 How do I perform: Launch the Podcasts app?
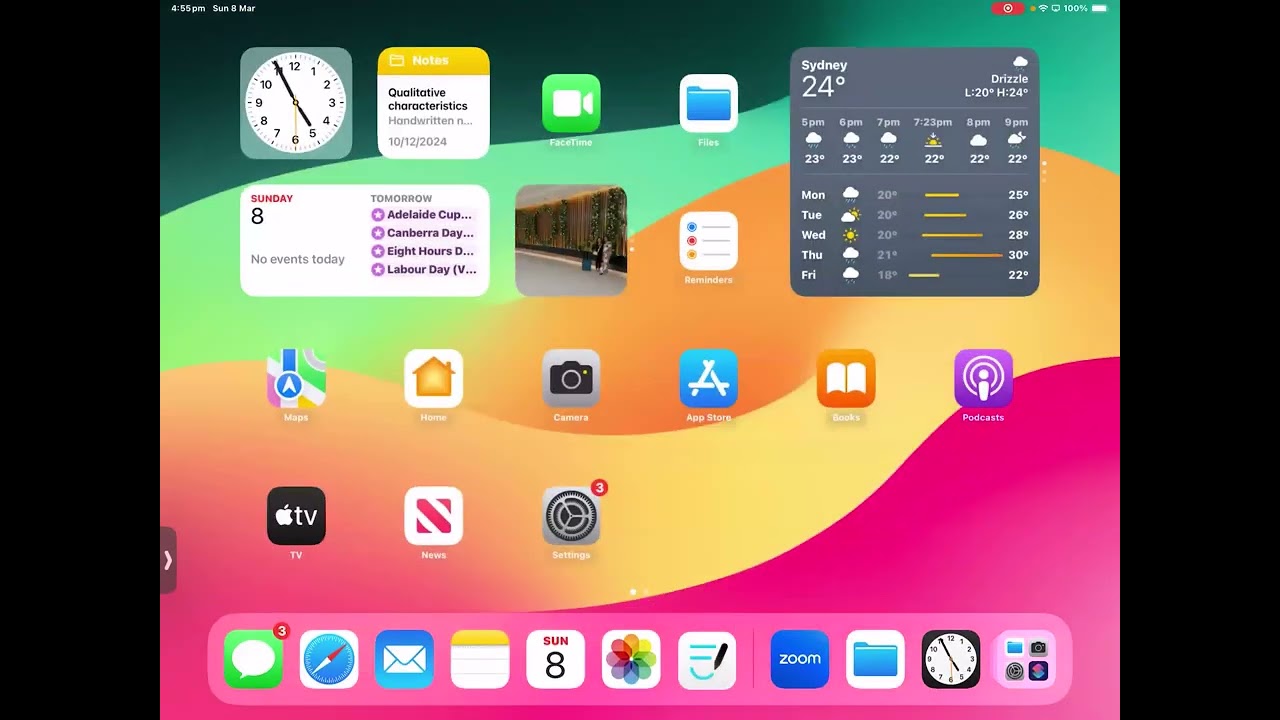point(984,378)
